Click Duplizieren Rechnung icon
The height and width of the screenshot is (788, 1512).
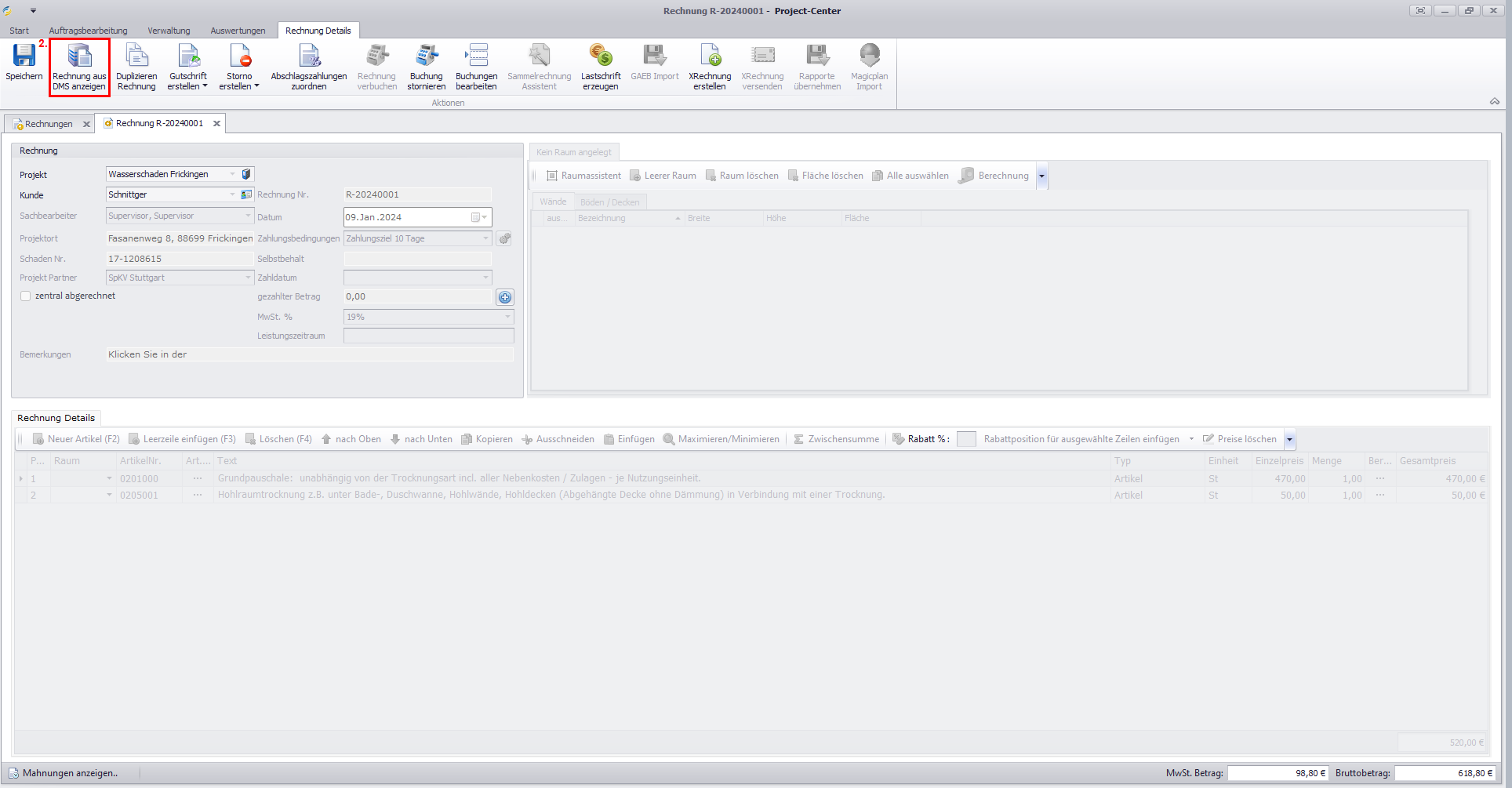click(x=136, y=56)
